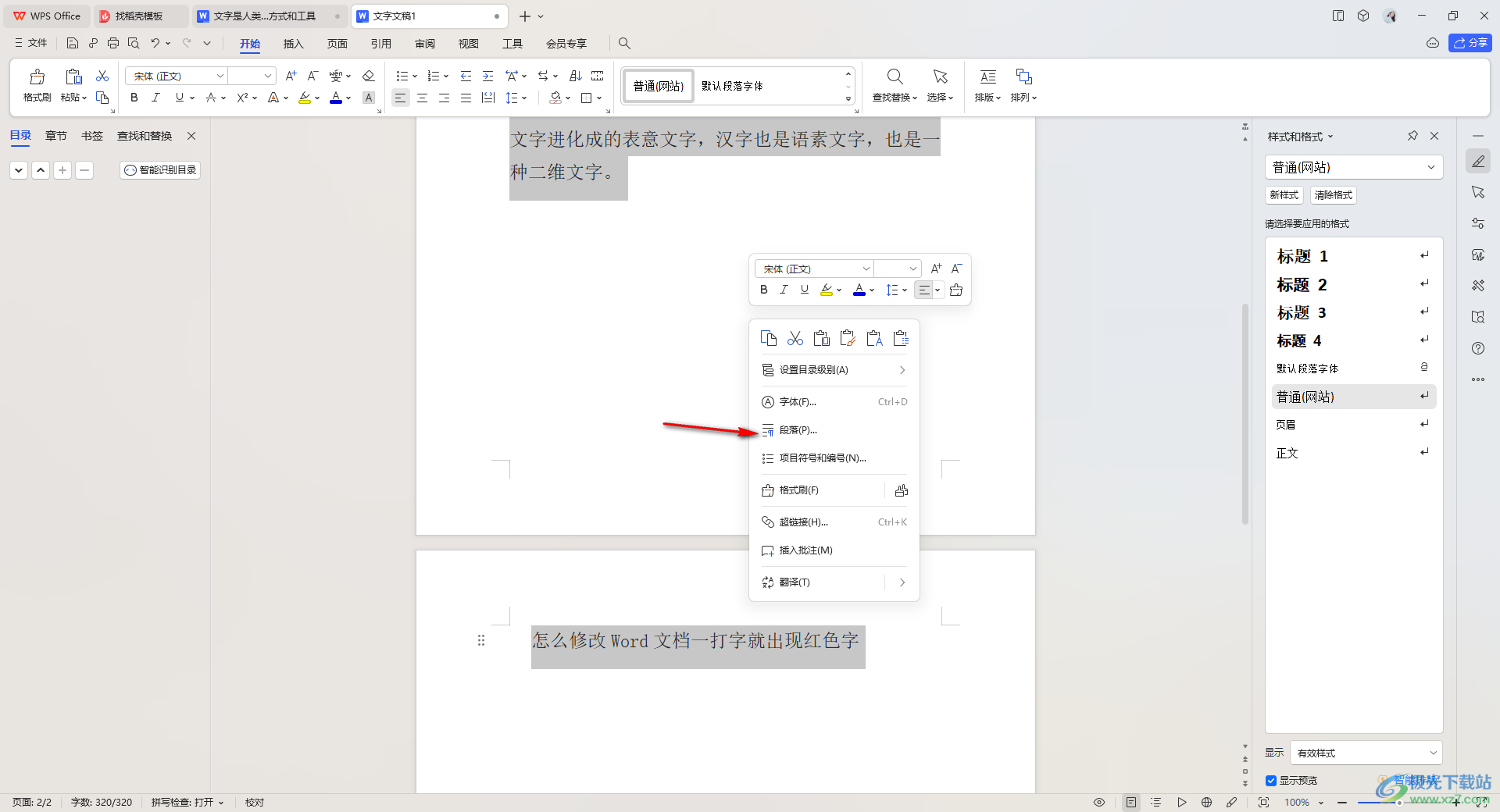Click the paste text-only icon in context menu
The image size is (1500, 812).
click(x=874, y=338)
